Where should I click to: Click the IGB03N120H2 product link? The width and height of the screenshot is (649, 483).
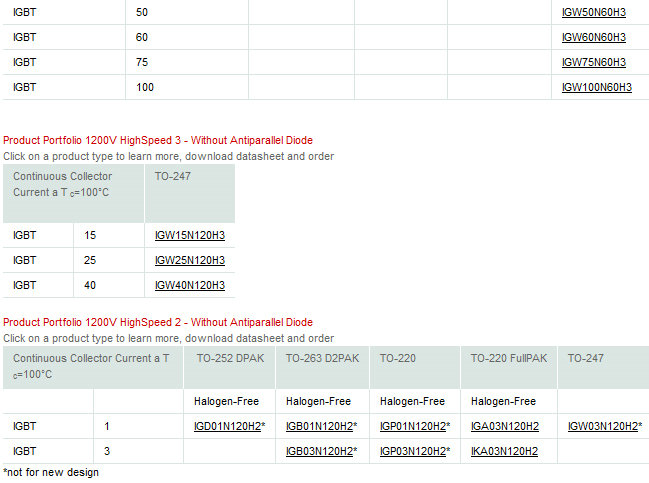[x=319, y=452]
